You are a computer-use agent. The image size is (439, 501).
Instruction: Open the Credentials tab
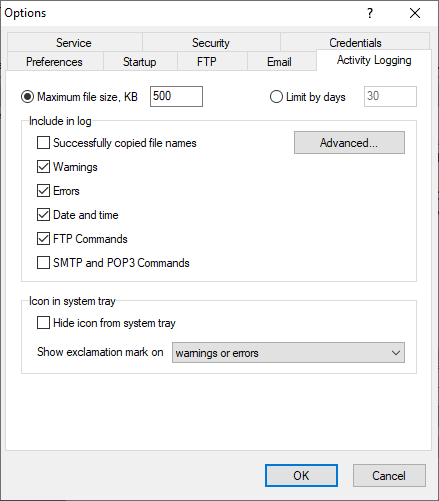pos(355,42)
